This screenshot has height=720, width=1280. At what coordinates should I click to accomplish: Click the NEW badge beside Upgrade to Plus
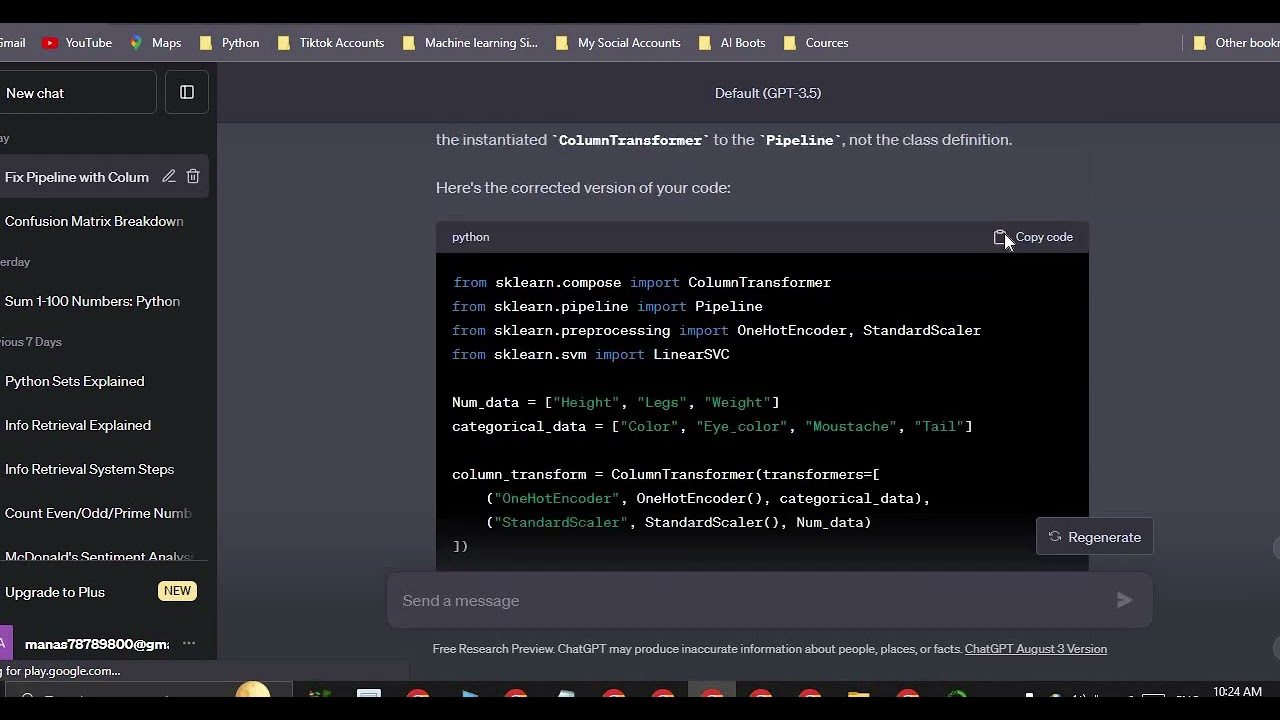[177, 591]
